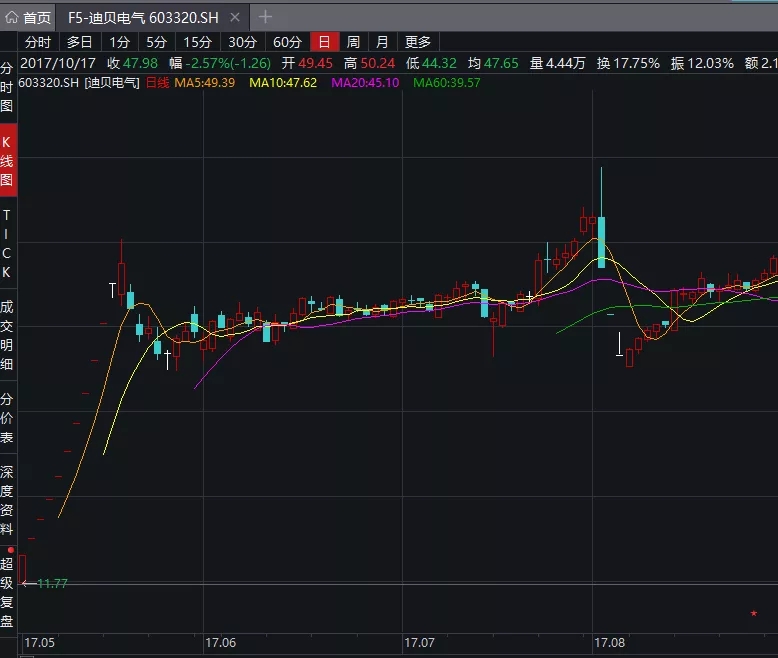Select the 30分 interval
The image size is (778, 658).
click(x=242, y=41)
